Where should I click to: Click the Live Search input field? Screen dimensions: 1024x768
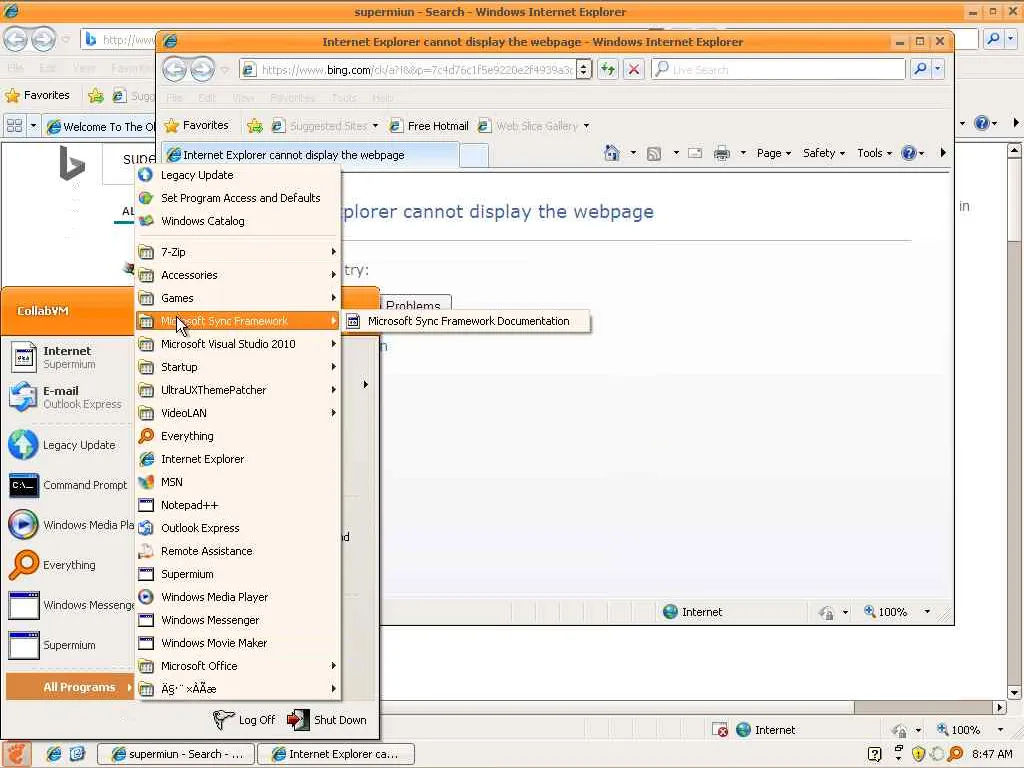[778, 69]
